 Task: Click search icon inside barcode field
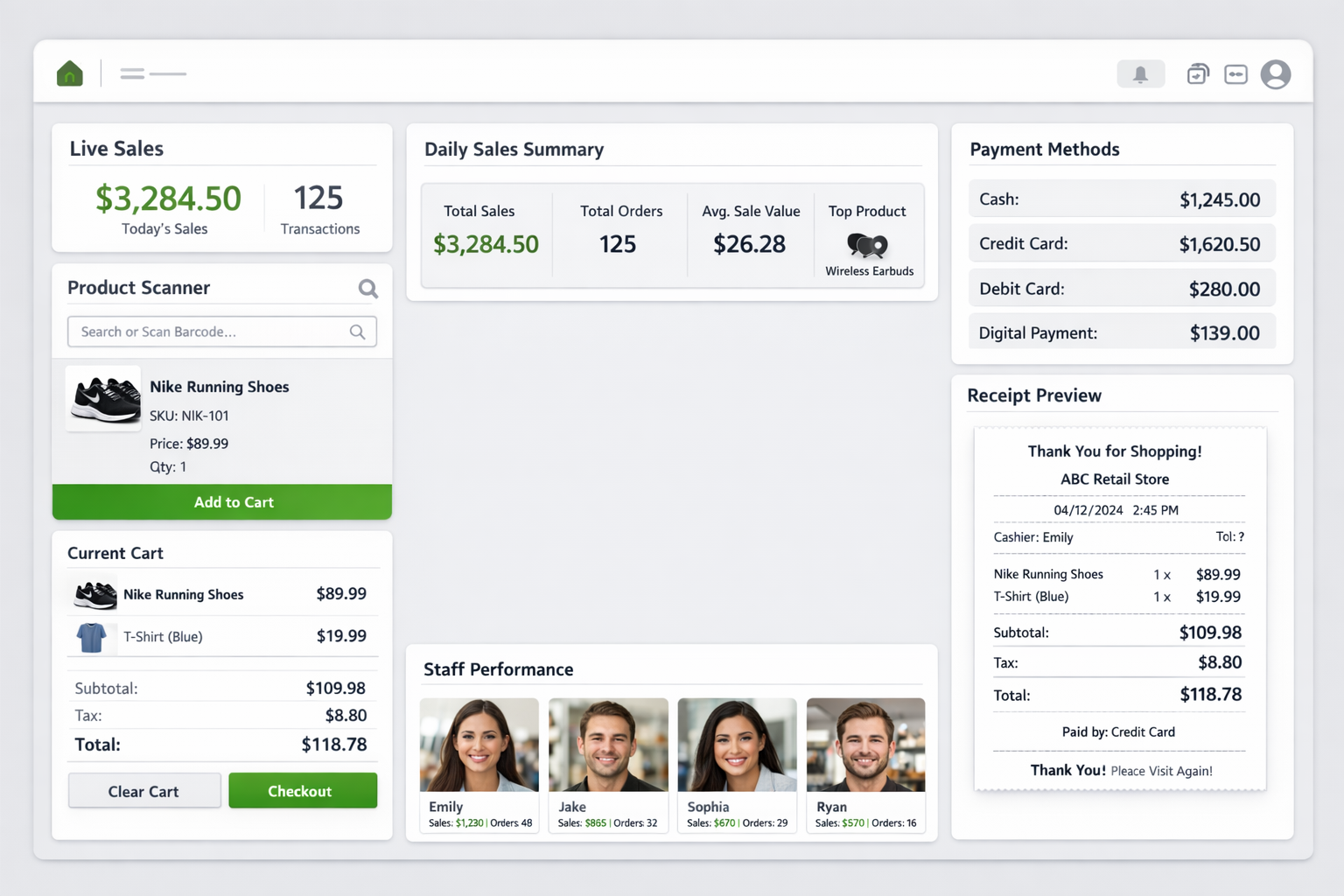click(357, 332)
